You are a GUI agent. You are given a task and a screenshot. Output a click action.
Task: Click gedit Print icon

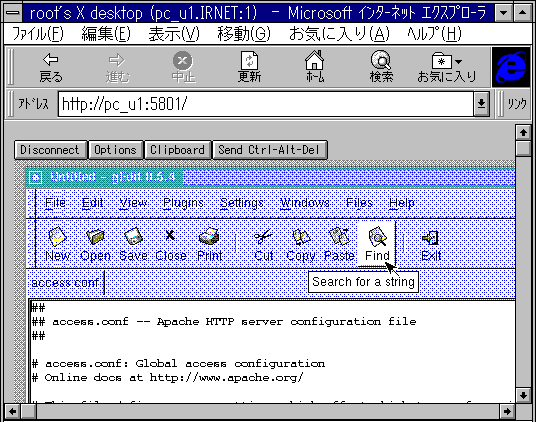click(x=209, y=236)
